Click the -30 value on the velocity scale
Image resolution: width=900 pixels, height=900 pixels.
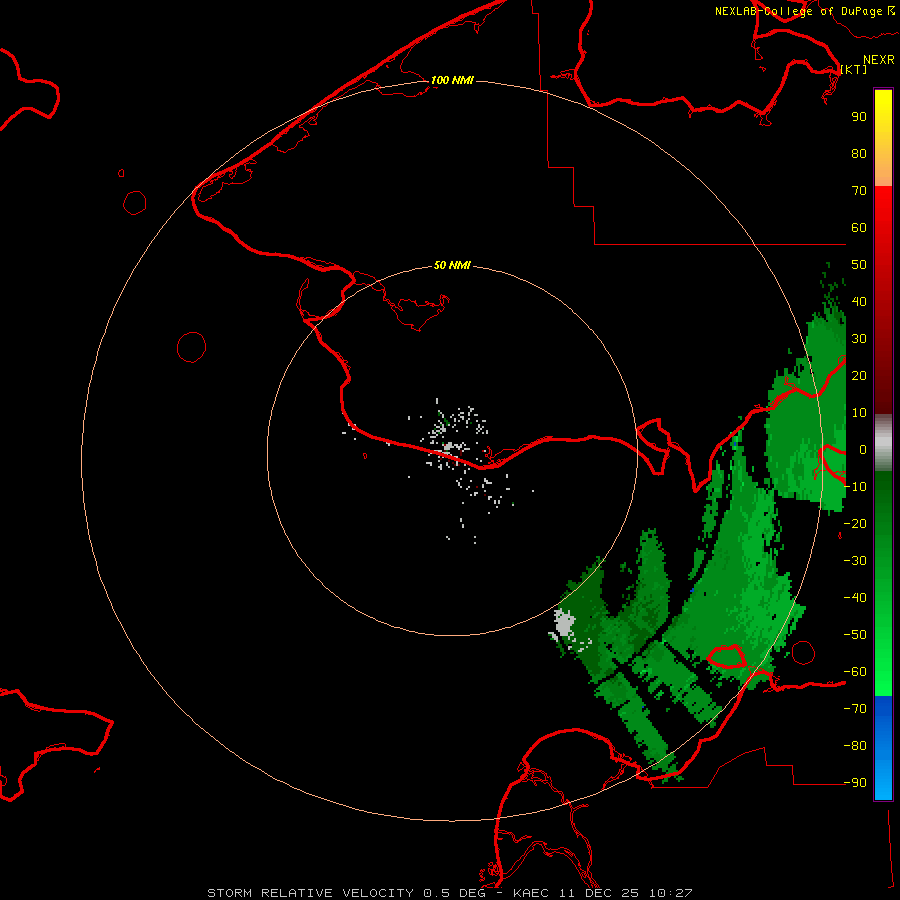[855, 561]
